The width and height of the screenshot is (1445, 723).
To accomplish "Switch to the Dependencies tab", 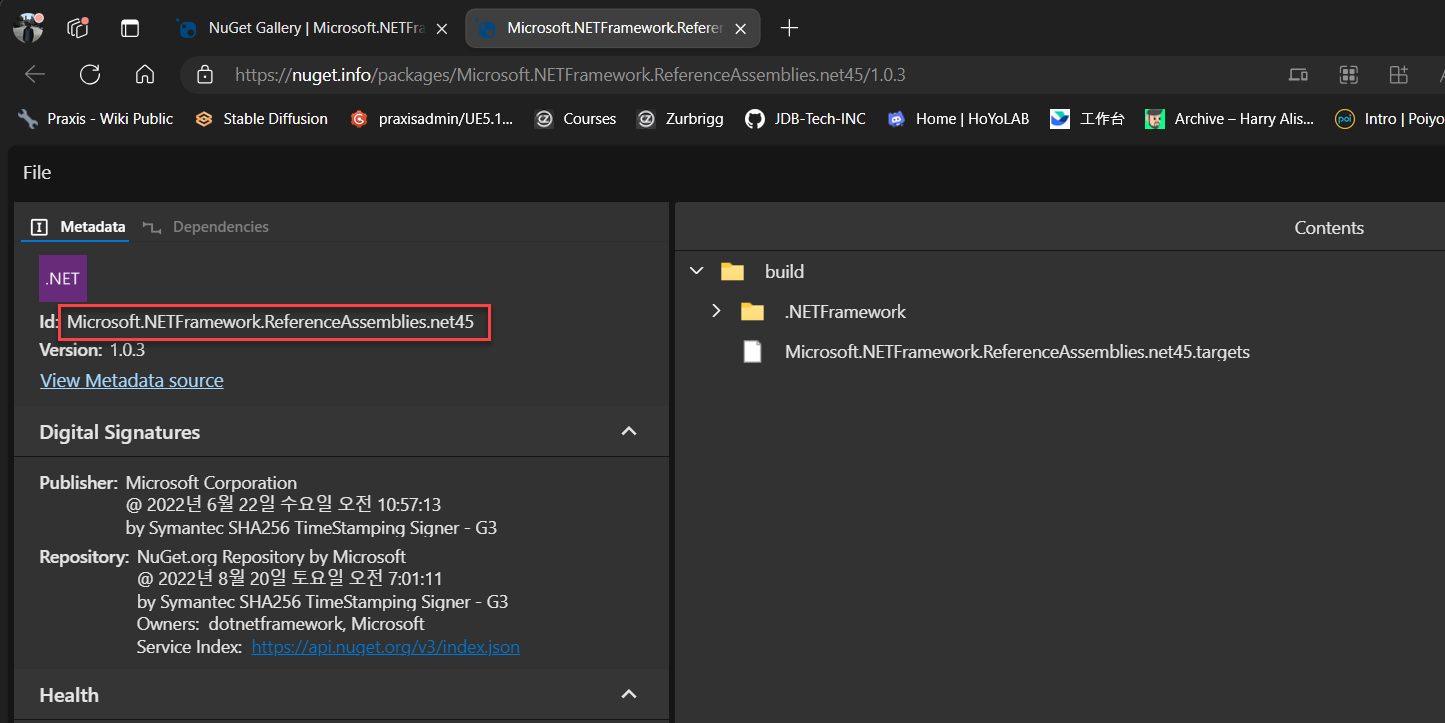I will (206, 227).
